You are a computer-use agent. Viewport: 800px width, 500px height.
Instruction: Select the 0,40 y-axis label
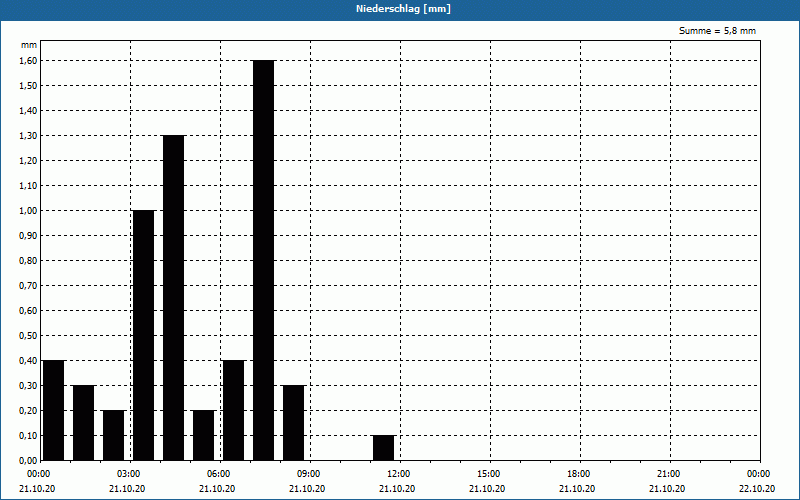28,361
